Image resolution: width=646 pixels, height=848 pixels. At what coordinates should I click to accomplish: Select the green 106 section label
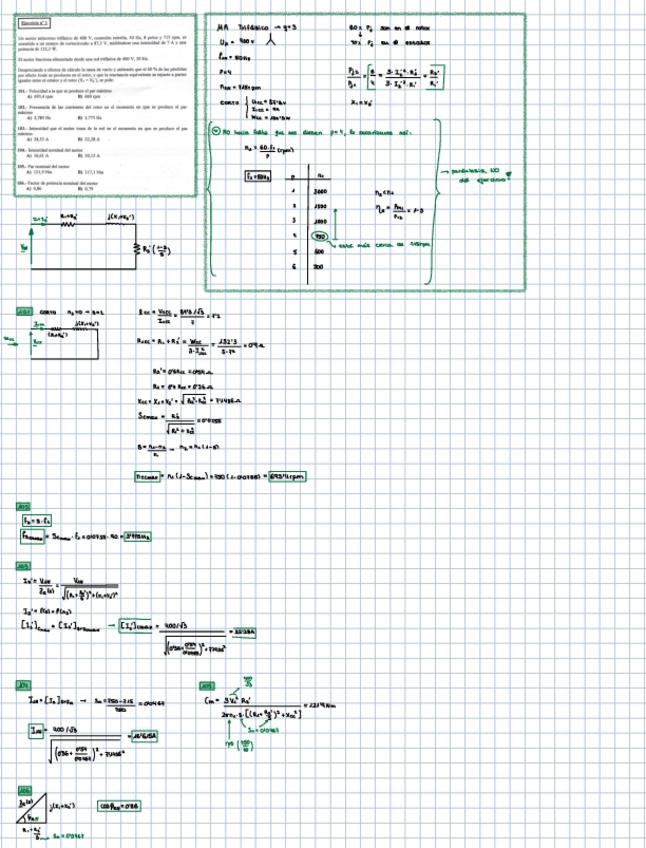(x=25, y=789)
